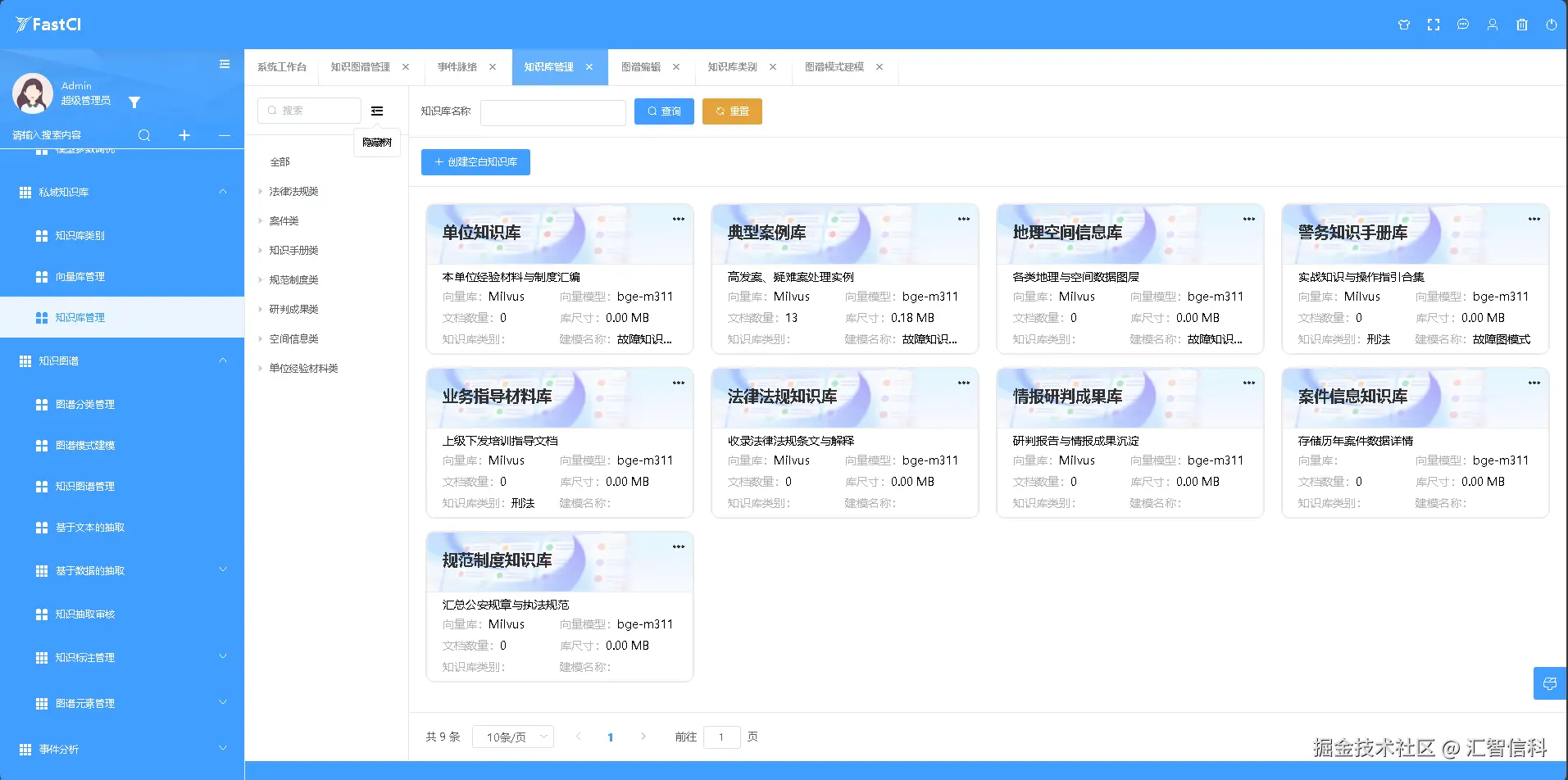The width and height of the screenshot is (1568, 780).
Task: Click the power logout icon
Action: (x=1552, y=25)
